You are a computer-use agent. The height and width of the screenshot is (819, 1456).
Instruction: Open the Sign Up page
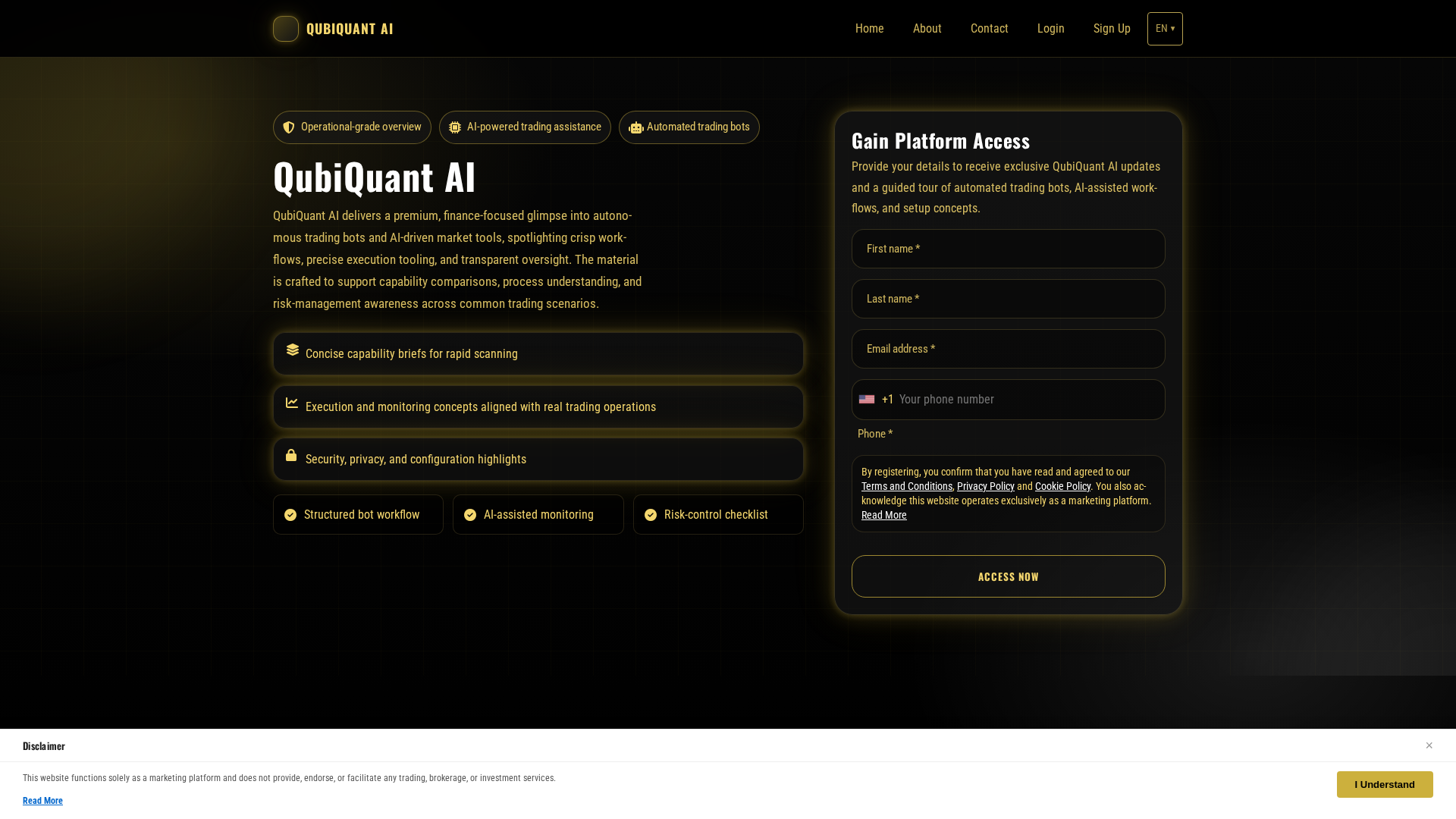pyautogui.click(x=1112, y=29)
